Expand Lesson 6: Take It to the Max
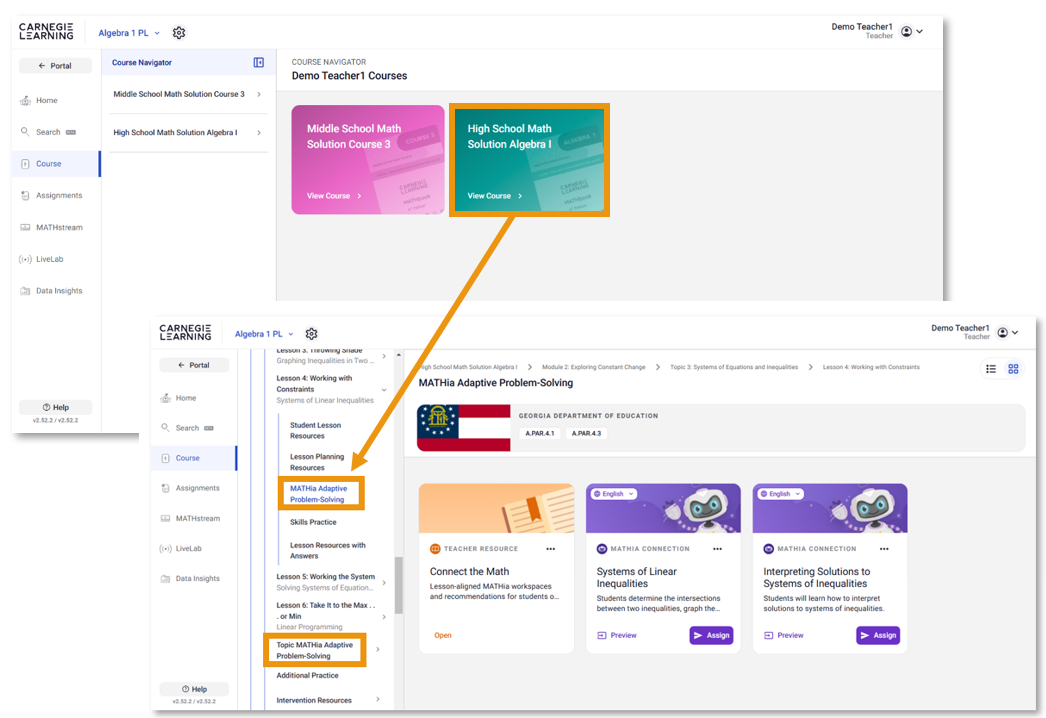 (x=384, y=617)
